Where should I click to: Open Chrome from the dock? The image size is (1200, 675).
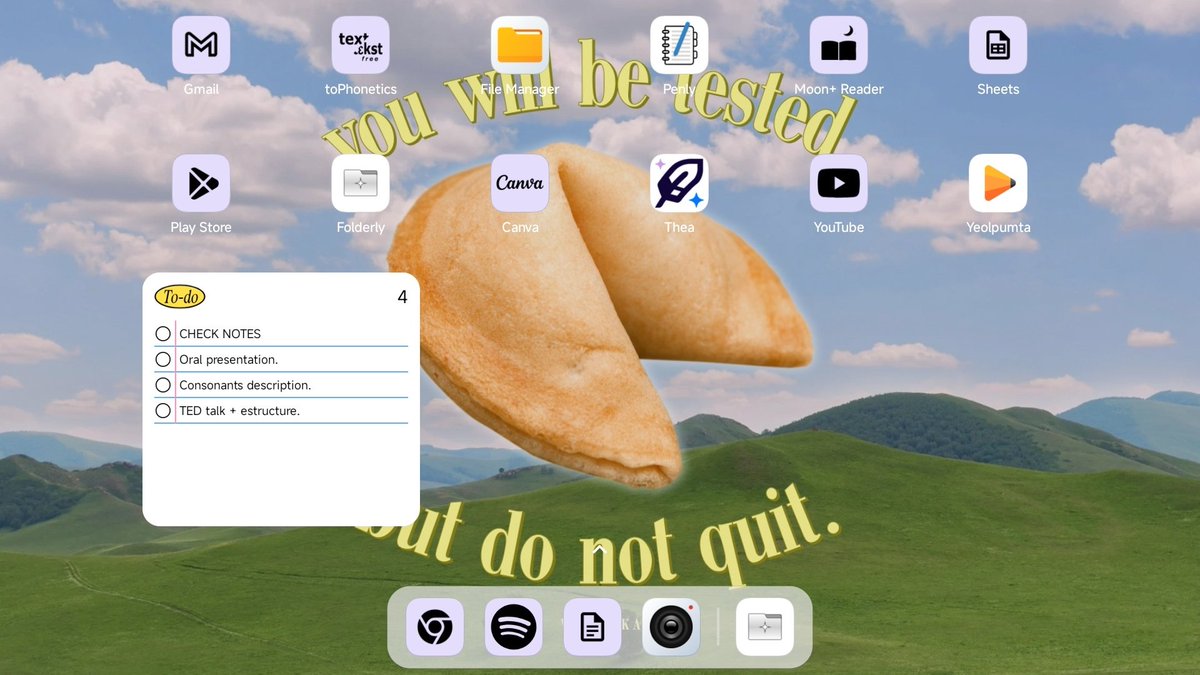(435, 627)
